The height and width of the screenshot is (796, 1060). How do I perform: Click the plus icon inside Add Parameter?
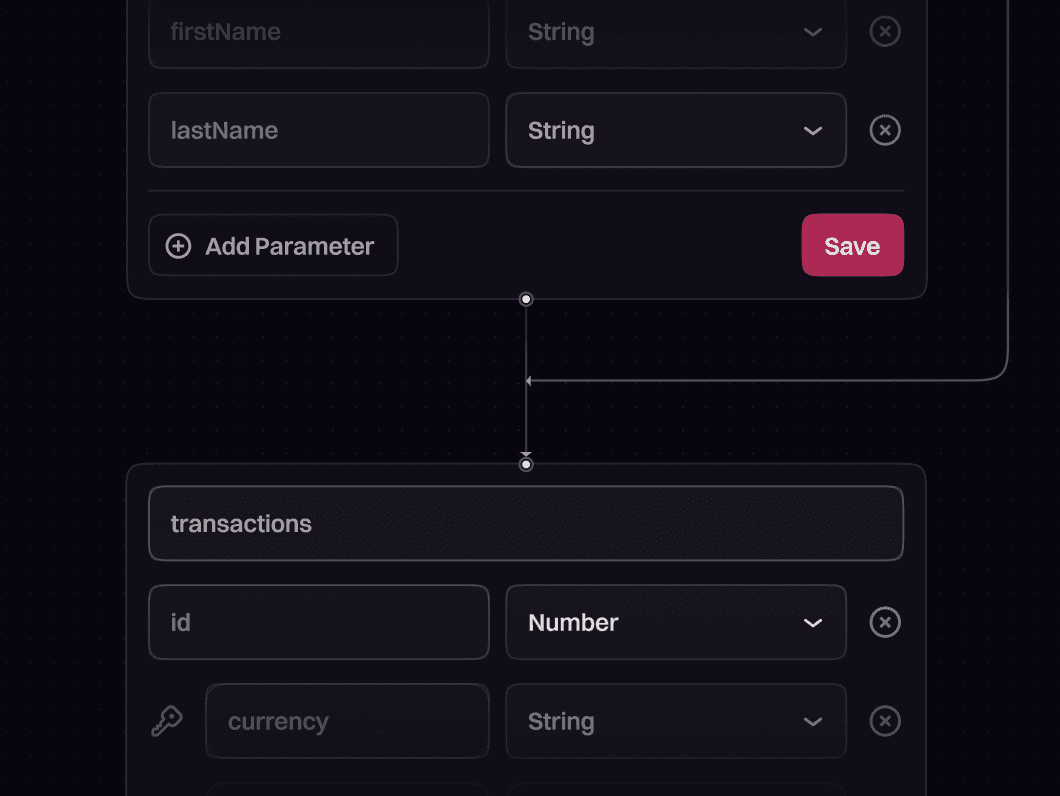[177, 245]
